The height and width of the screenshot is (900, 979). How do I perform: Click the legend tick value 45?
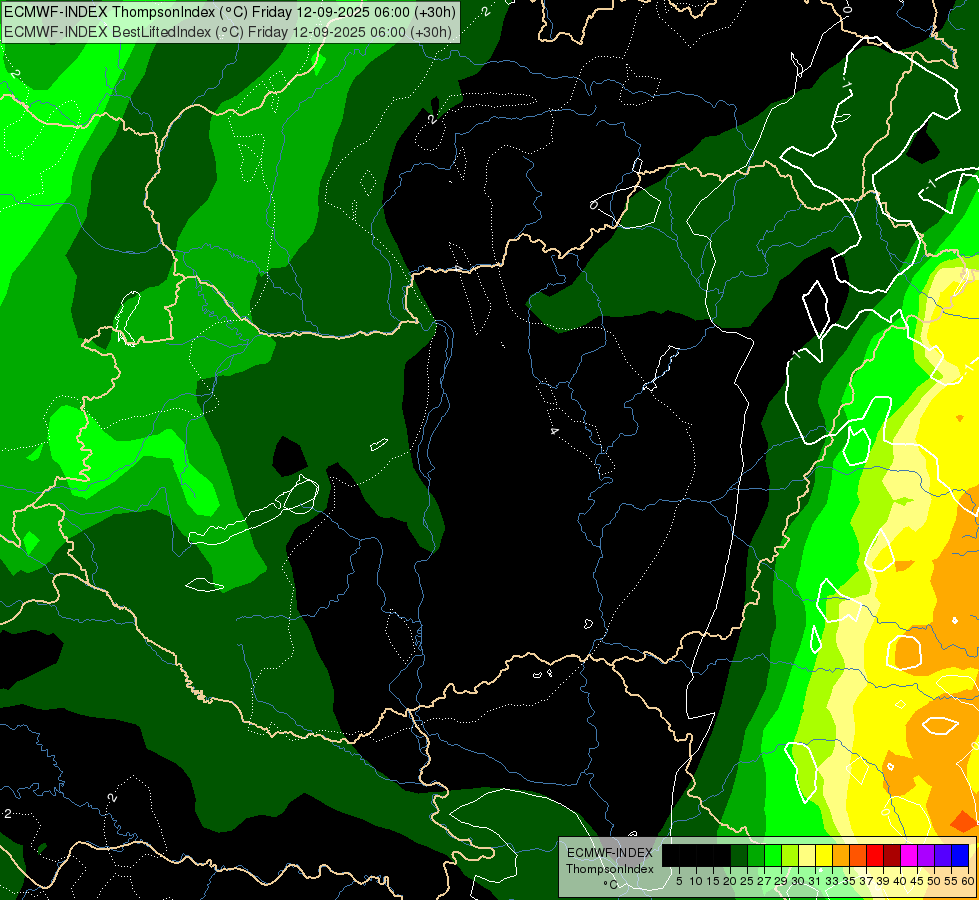pyautogui.click(x=918, y=881)
